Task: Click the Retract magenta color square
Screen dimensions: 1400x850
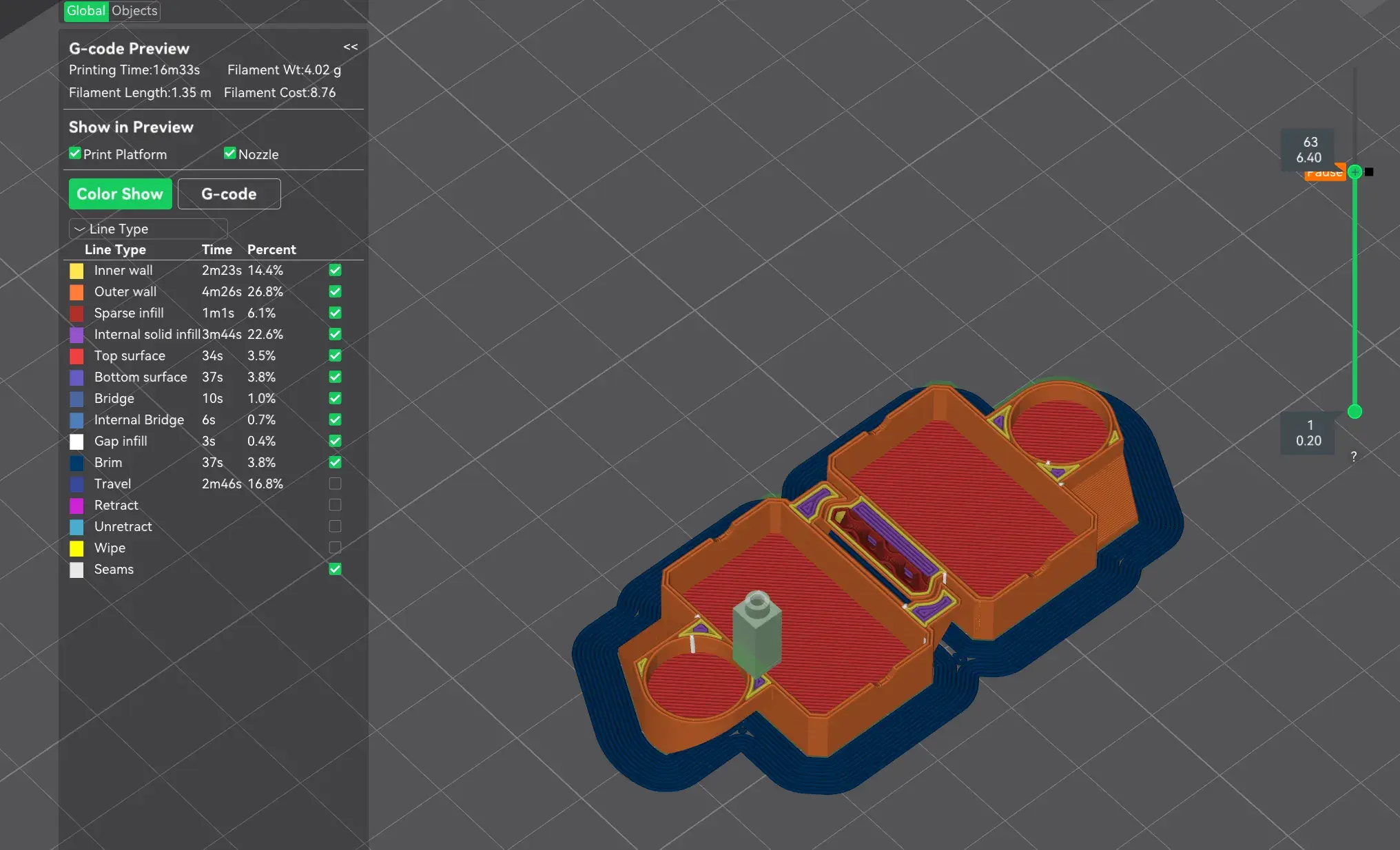Action: point(76,506)
